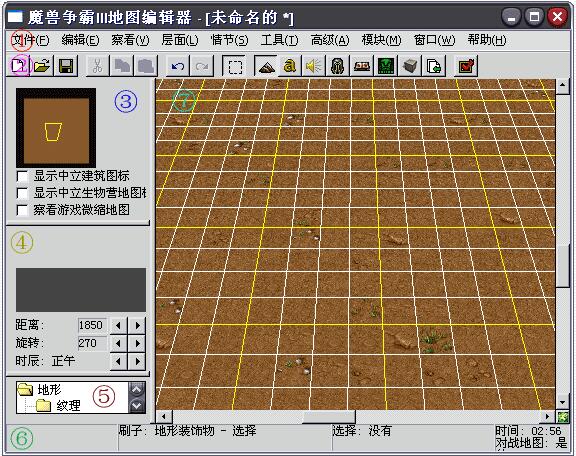576x456 pixels.
Task: Decrease 距离 with left arrow
Action: [118, 325]
